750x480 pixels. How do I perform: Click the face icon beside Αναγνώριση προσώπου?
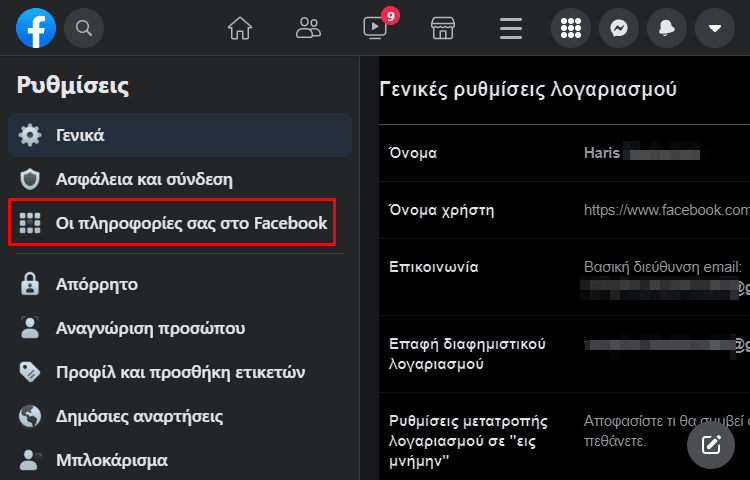point(30,328)
